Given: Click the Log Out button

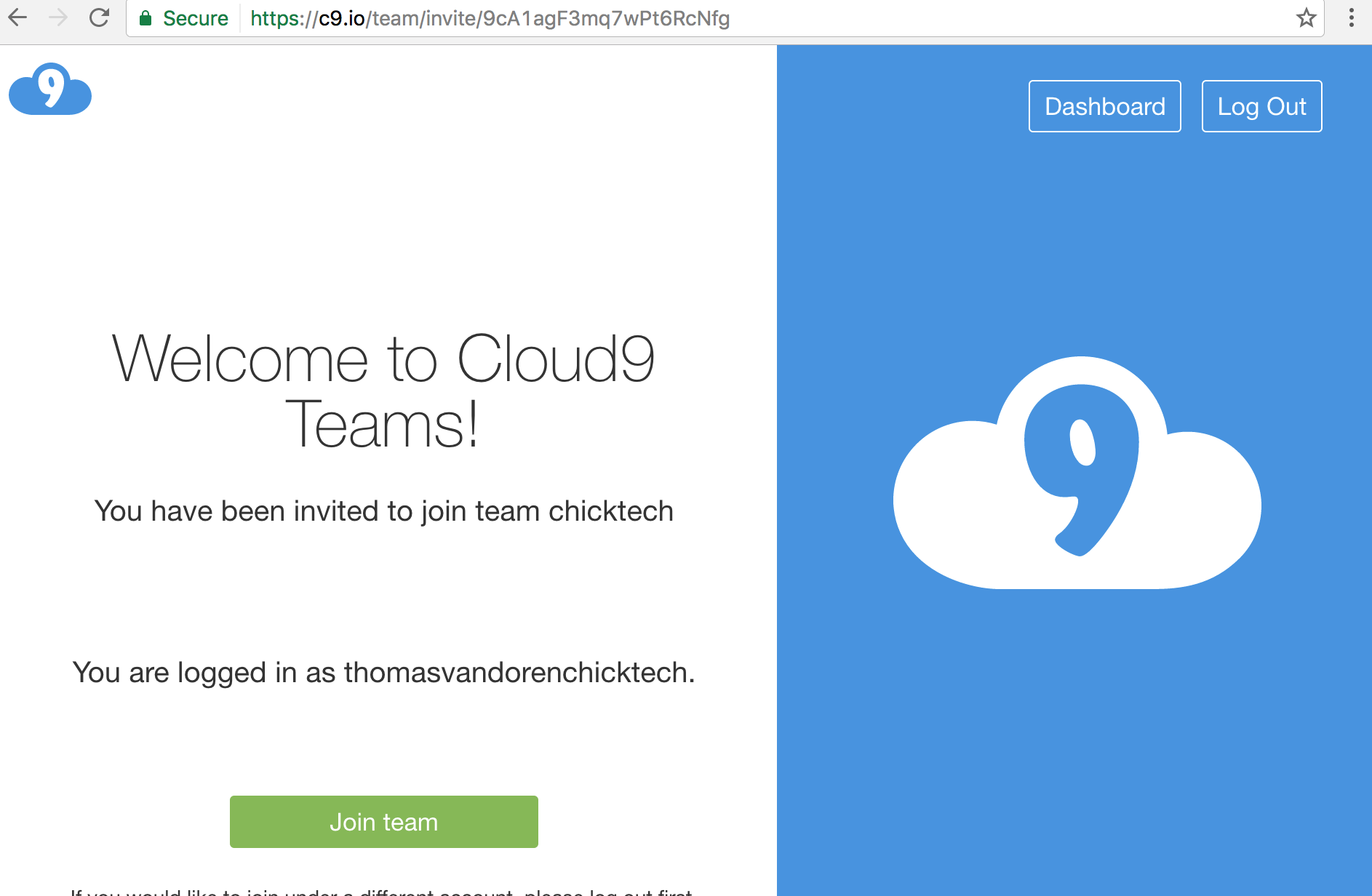Looking at the screenshot, I should tap(1261, 106).
